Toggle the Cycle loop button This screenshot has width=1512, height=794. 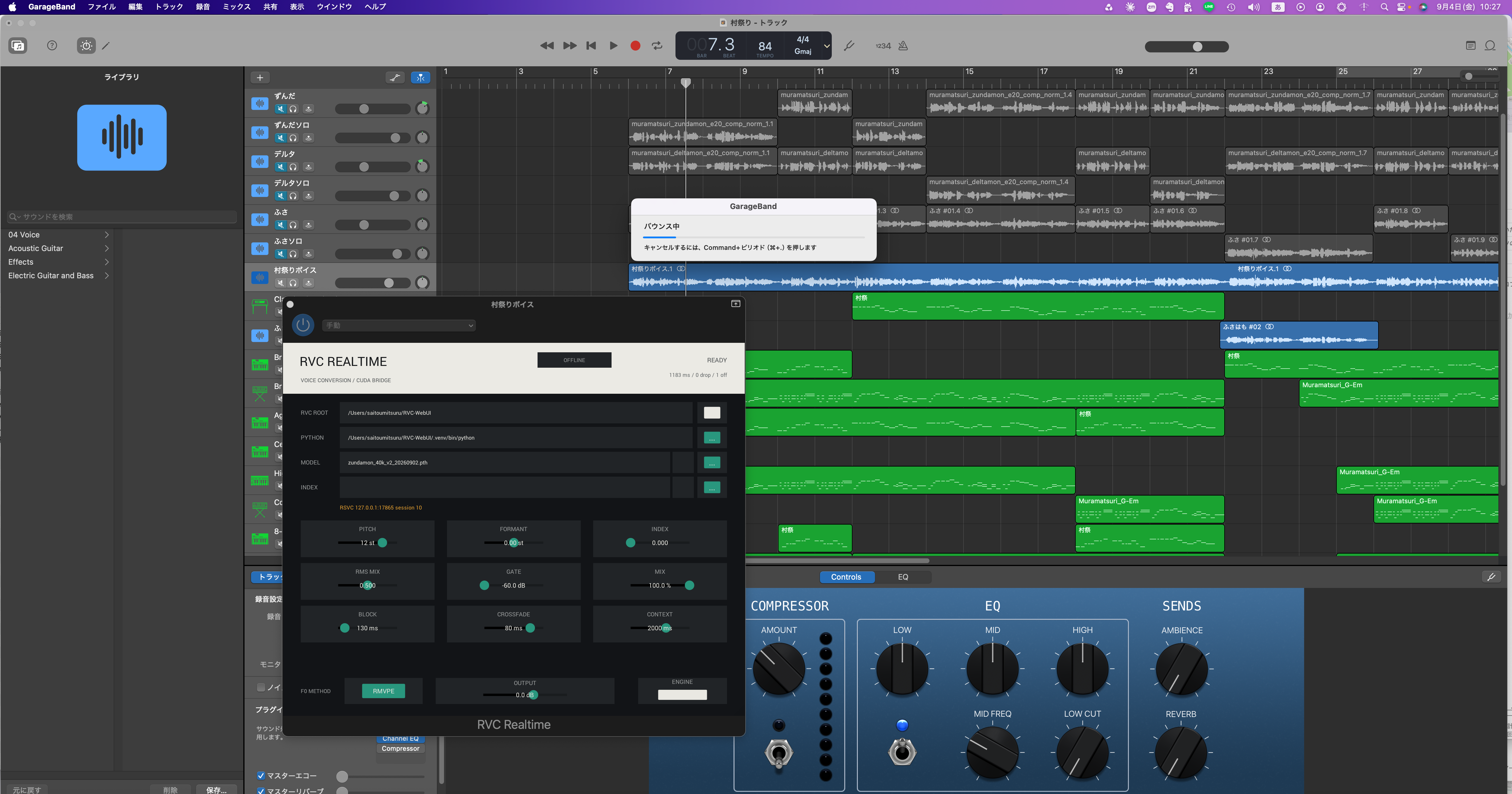coord(657,46)
